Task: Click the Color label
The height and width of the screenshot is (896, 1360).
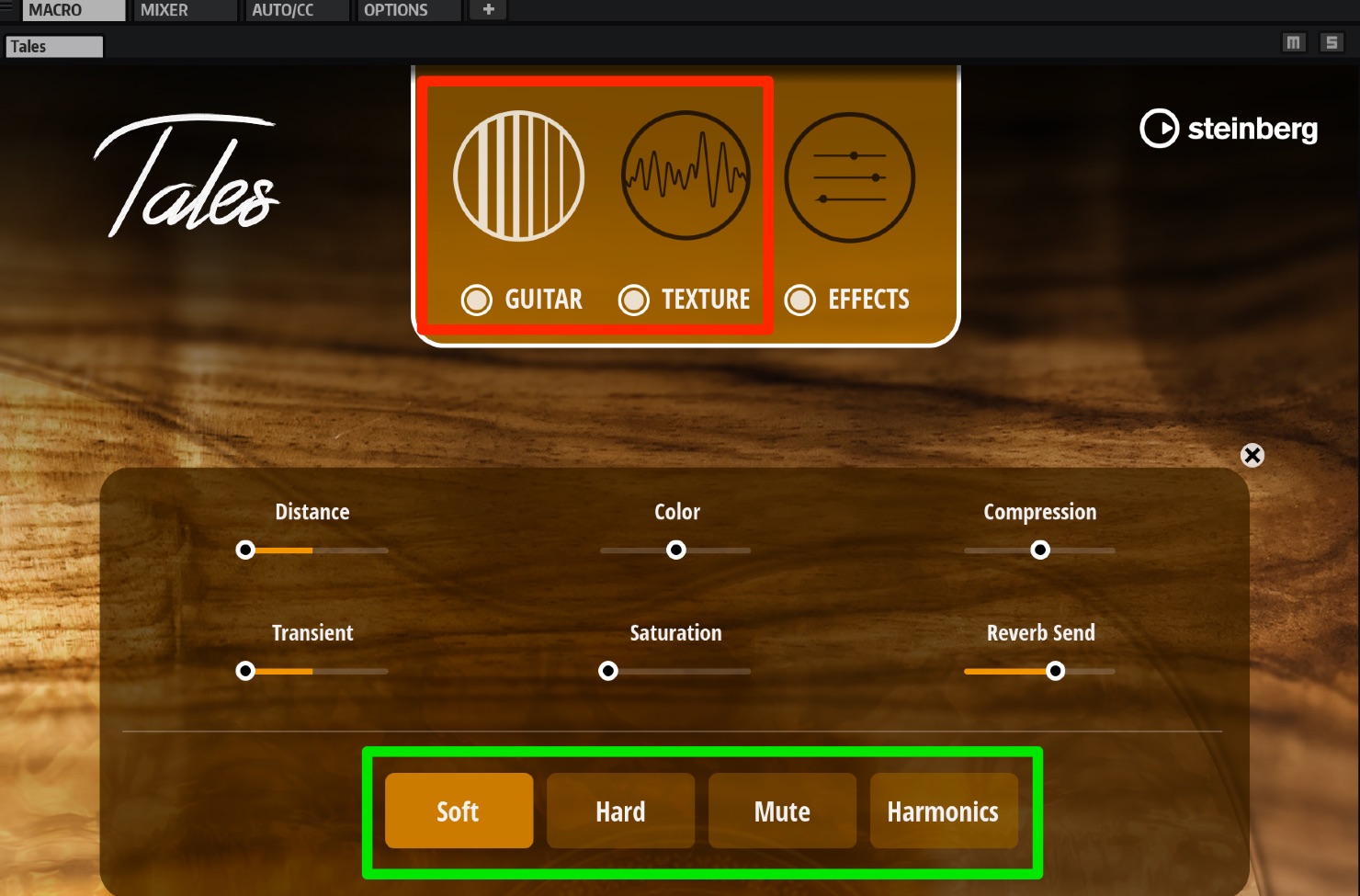Action: pos(677,512)
